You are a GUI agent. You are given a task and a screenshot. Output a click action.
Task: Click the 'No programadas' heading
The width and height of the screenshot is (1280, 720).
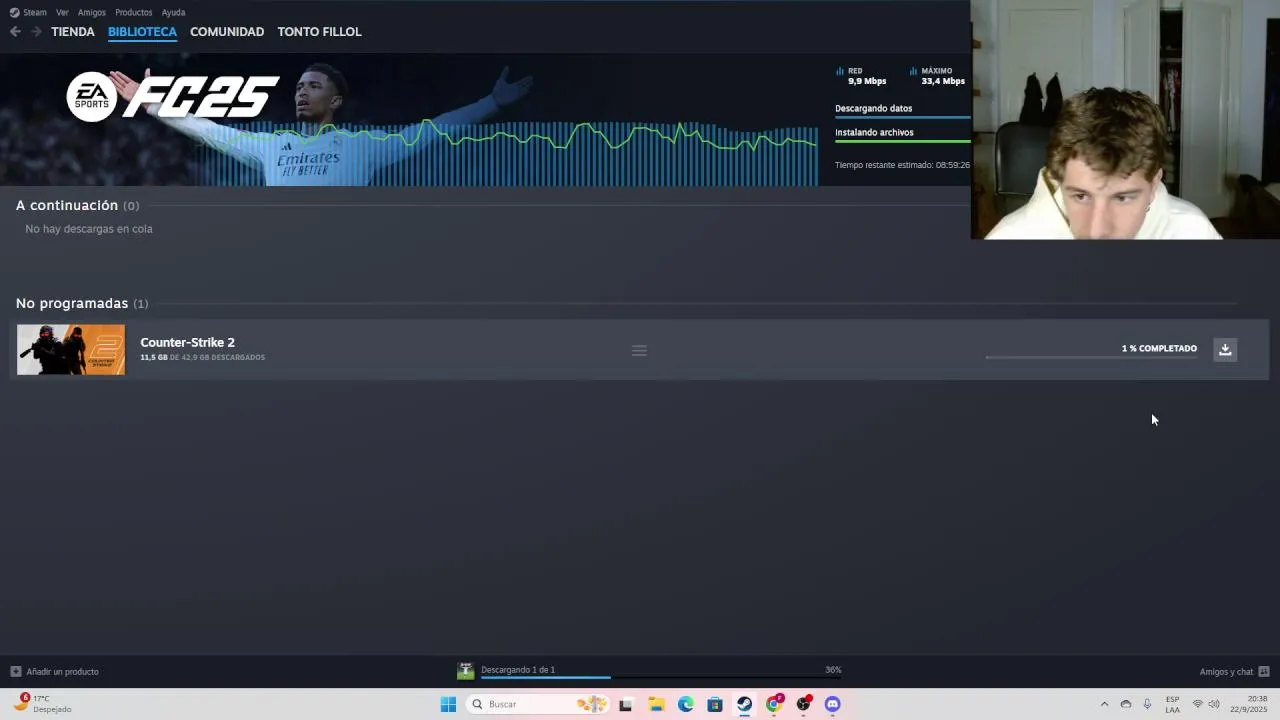coord(72,303)
